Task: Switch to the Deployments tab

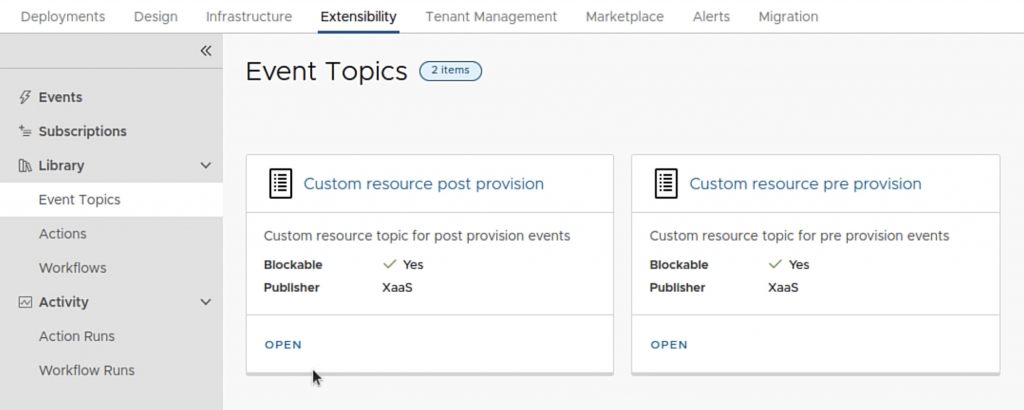Action: click(62, 17)
